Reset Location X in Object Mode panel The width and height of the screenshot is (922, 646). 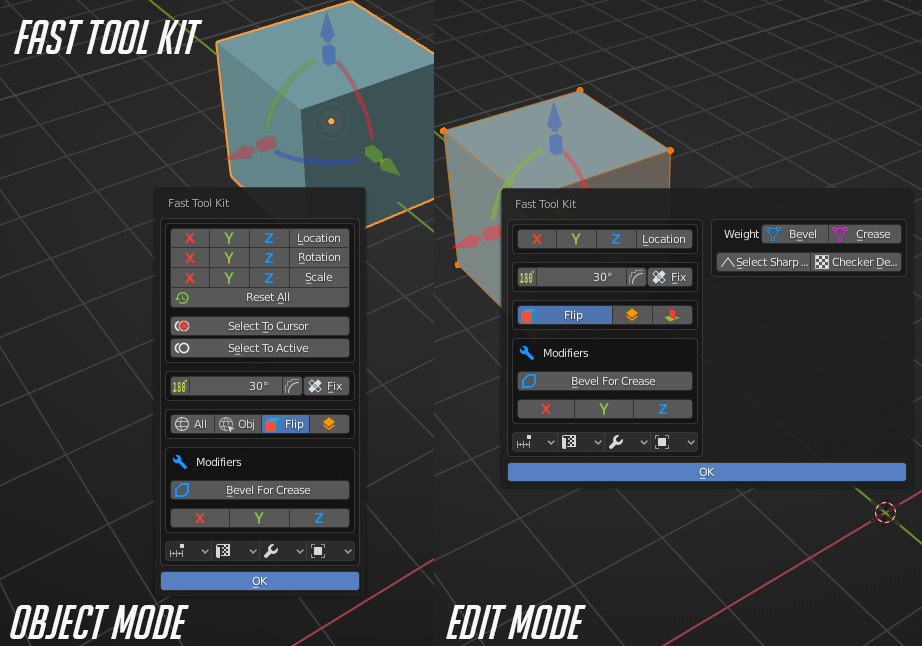click(x=190, y=238)
